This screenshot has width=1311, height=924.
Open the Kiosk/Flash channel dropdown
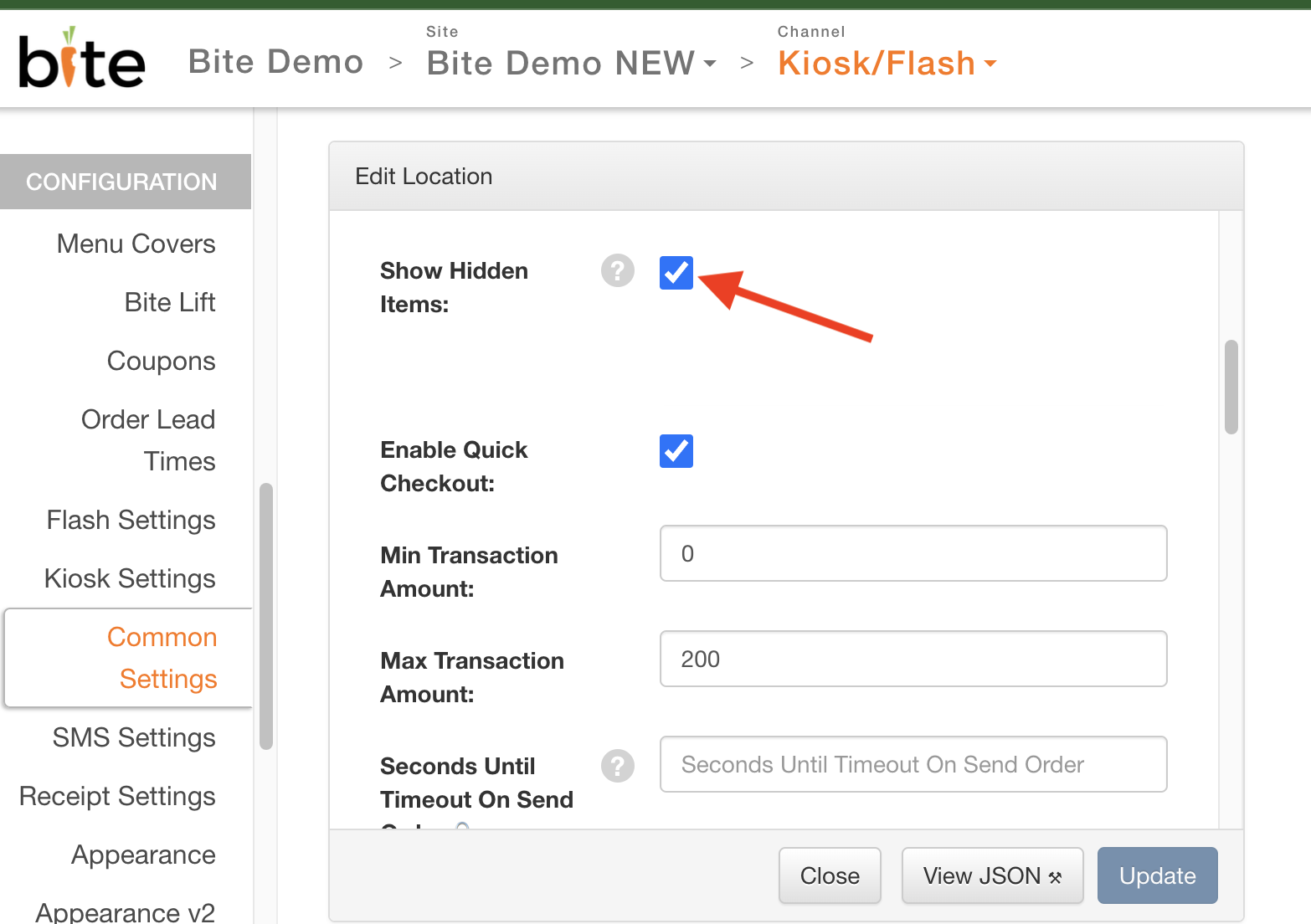(887, 64)
